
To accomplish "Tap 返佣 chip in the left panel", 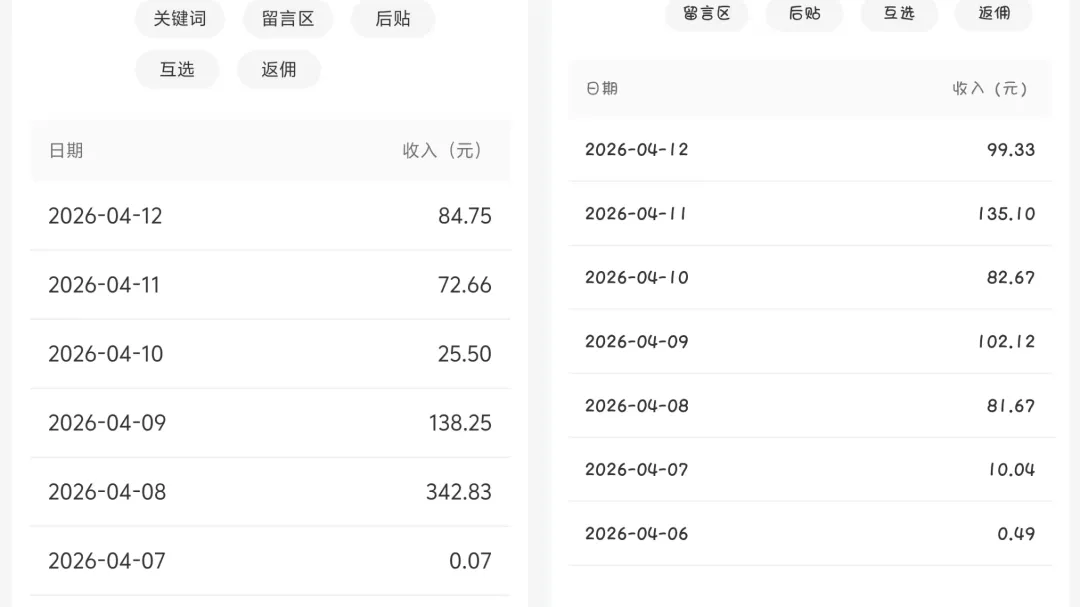I will [x=279, y=69].
